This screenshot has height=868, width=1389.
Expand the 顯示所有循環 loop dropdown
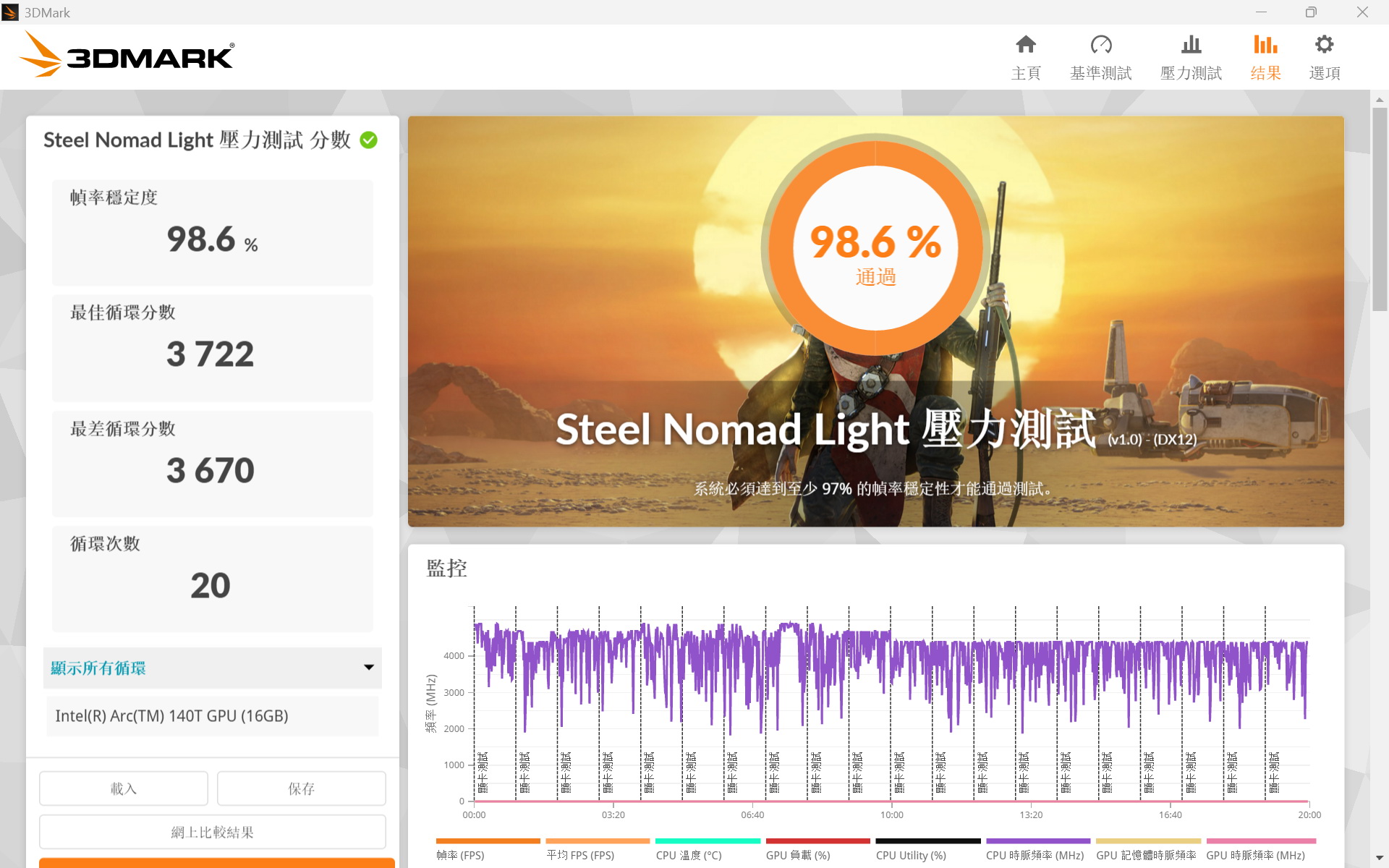[213, 668]
